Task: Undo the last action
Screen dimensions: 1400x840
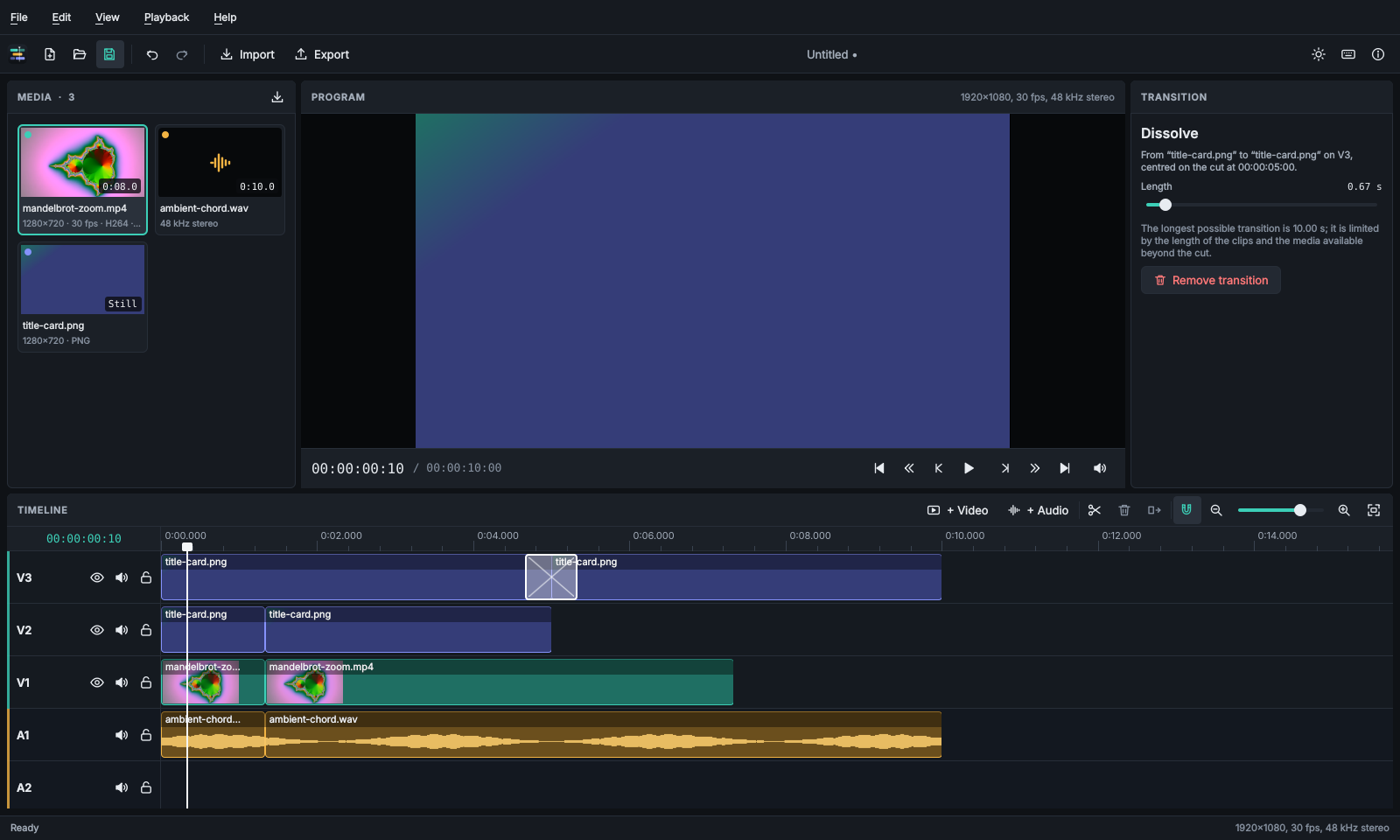Action: click(152, 54)
